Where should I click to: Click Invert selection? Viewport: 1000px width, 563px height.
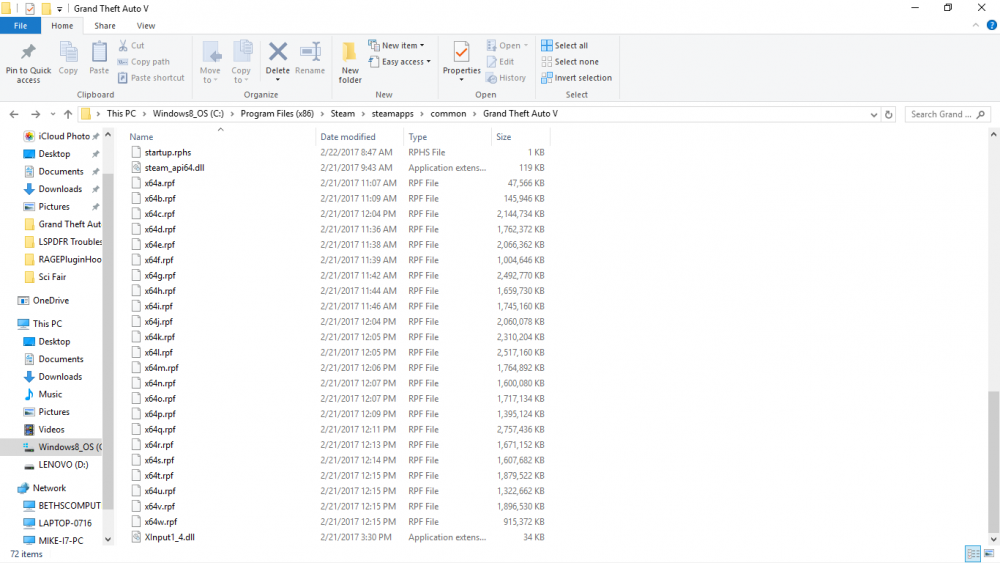(x=577, y=78)
